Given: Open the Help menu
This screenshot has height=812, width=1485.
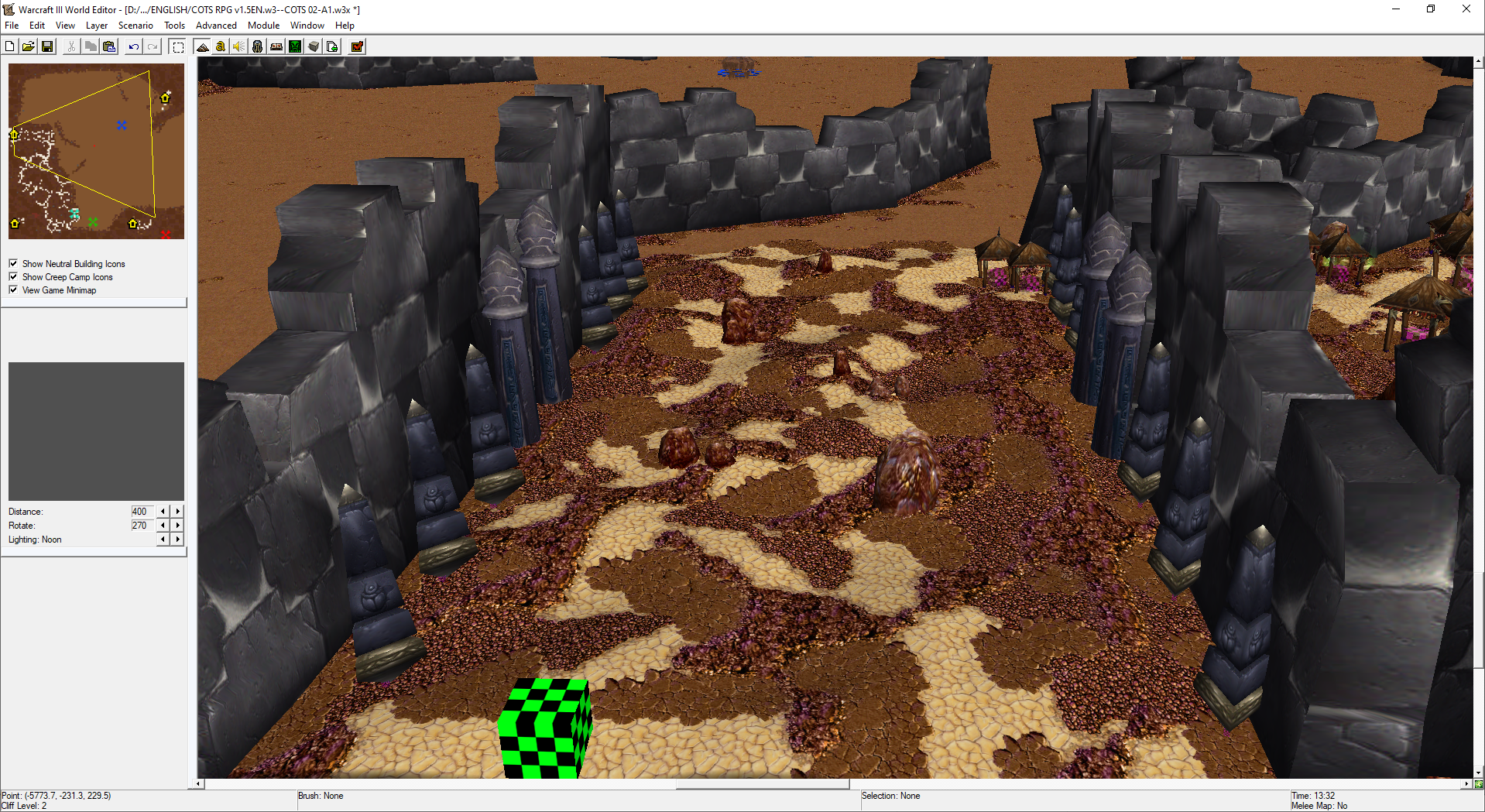Looking at the screenshot, I should coord(345,26).
